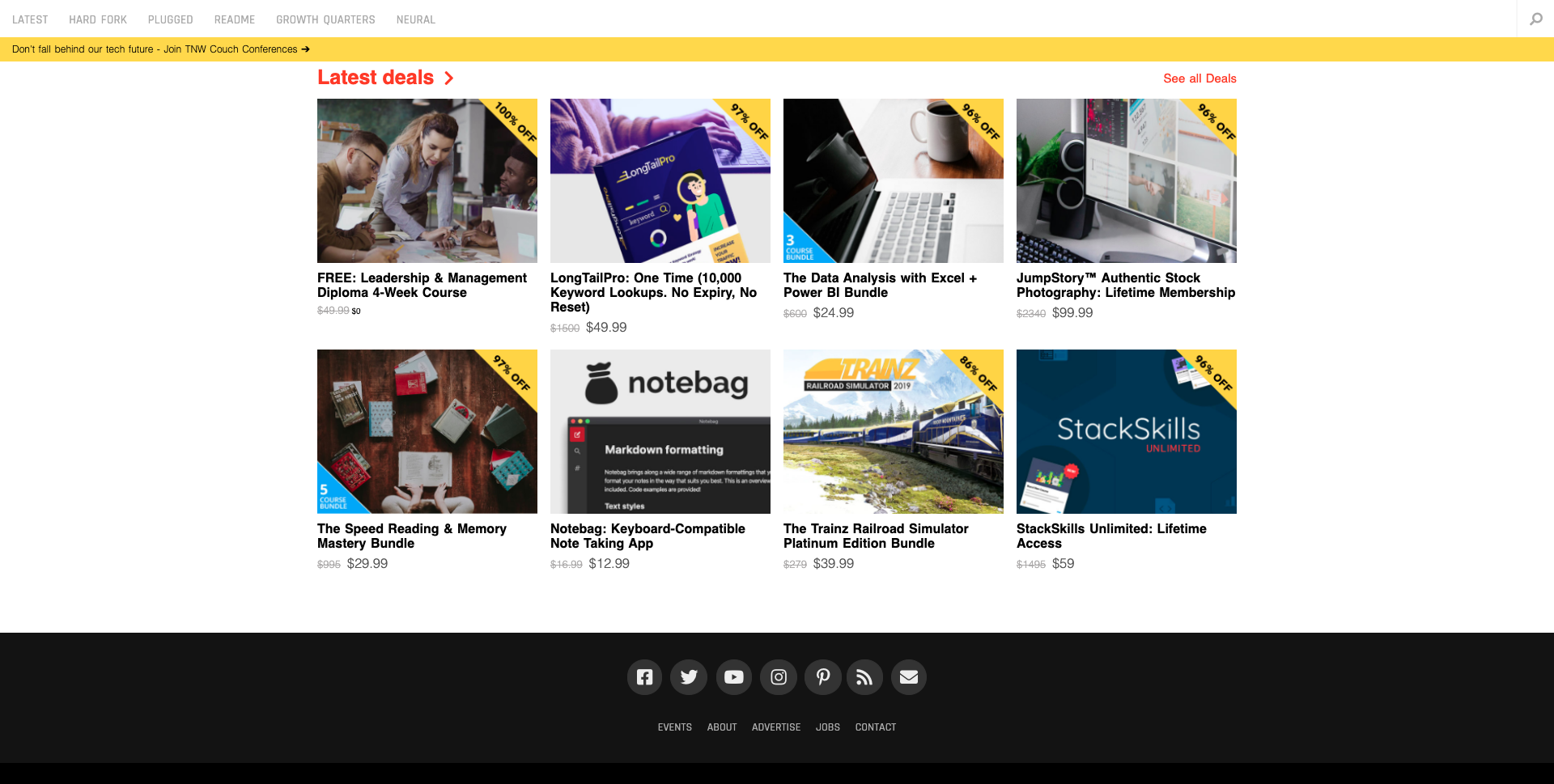Screen dimensions: 1554x784
Task: Click the arrow next to Latest deals
Action: [449, 78]
